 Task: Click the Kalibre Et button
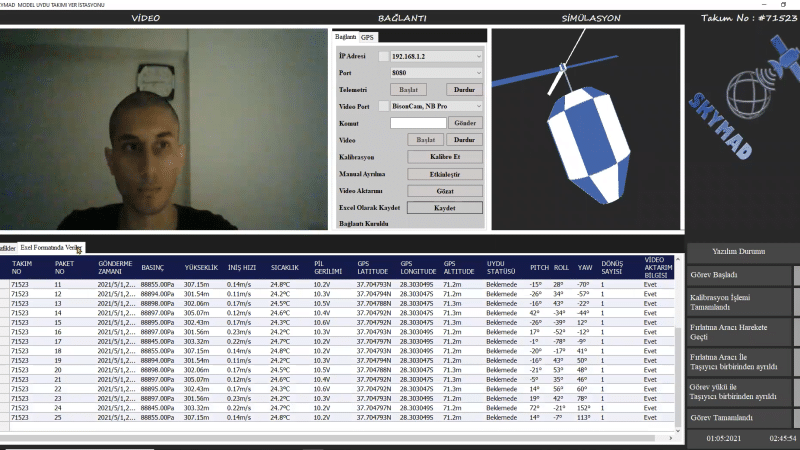pyautogui.click(x=445, y=157)
